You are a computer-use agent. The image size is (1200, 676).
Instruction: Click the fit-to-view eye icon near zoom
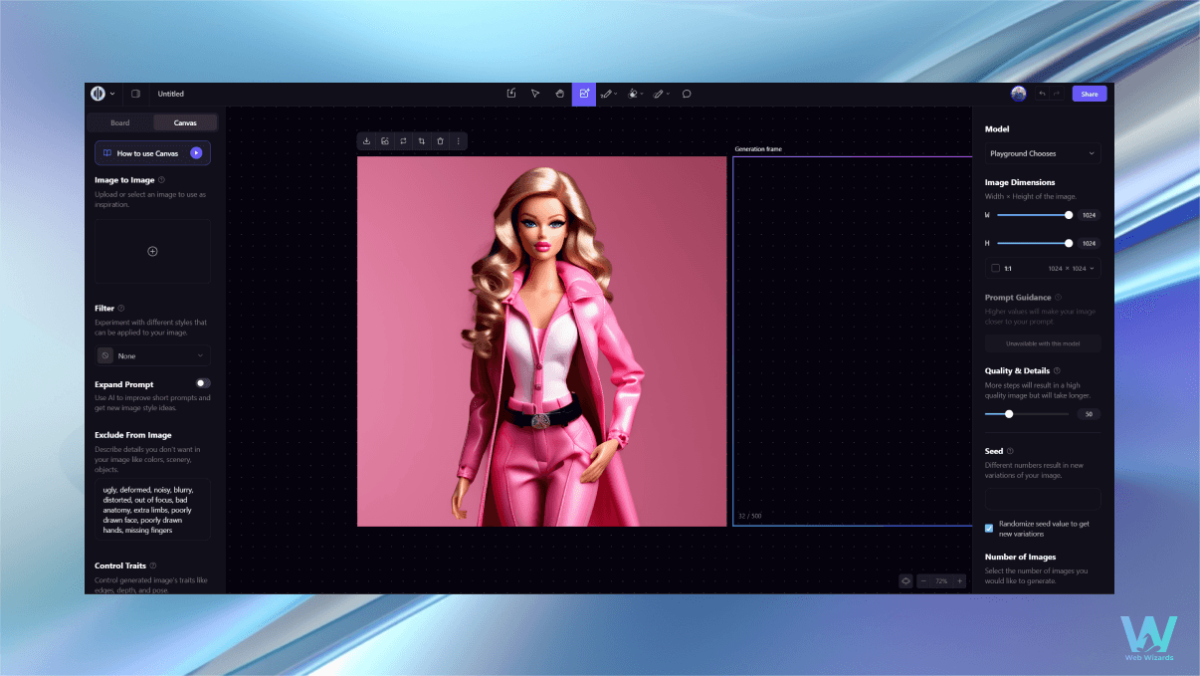(906, 581)
